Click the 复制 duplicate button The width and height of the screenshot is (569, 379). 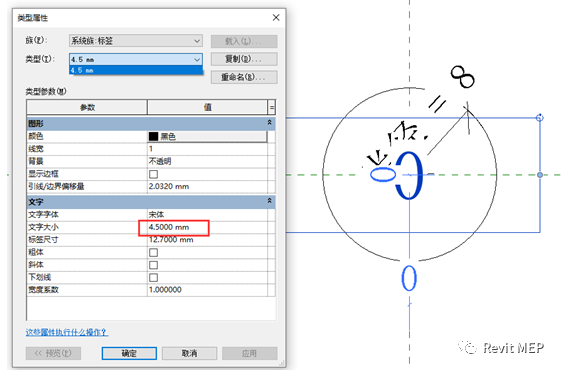coord(244,59)
